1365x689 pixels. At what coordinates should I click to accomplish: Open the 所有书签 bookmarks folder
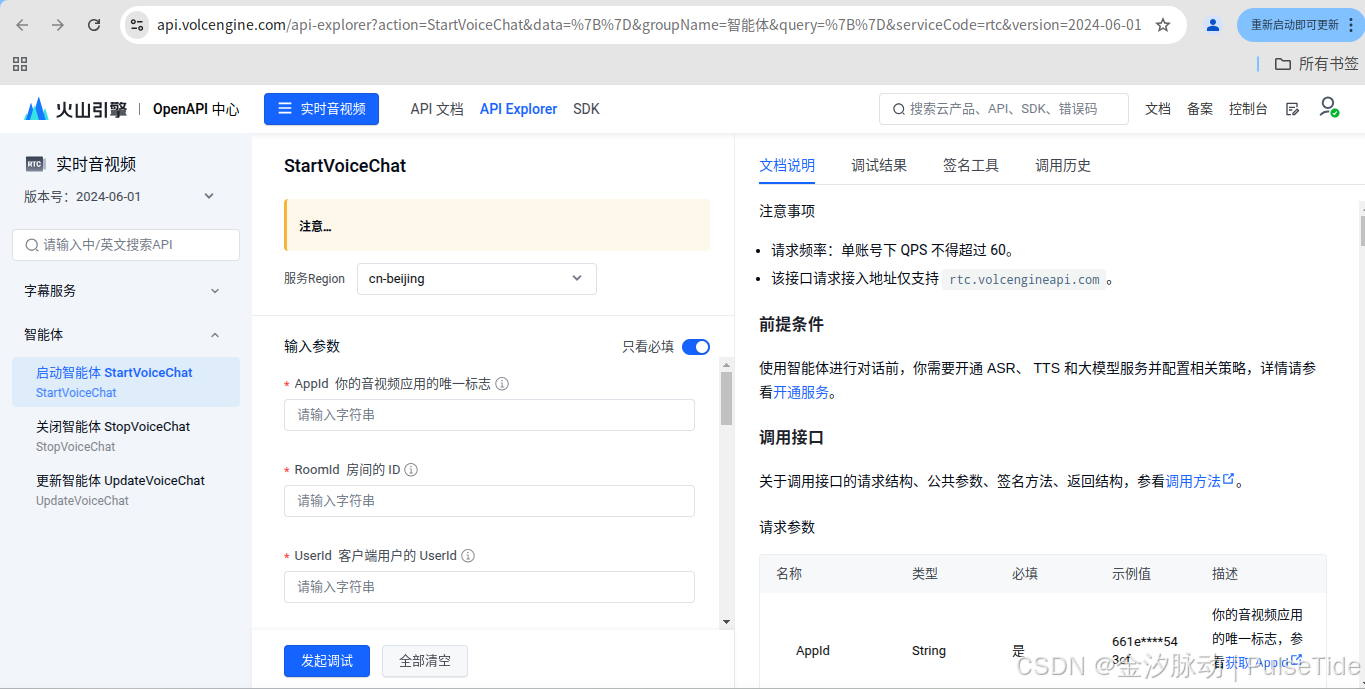1316,64
